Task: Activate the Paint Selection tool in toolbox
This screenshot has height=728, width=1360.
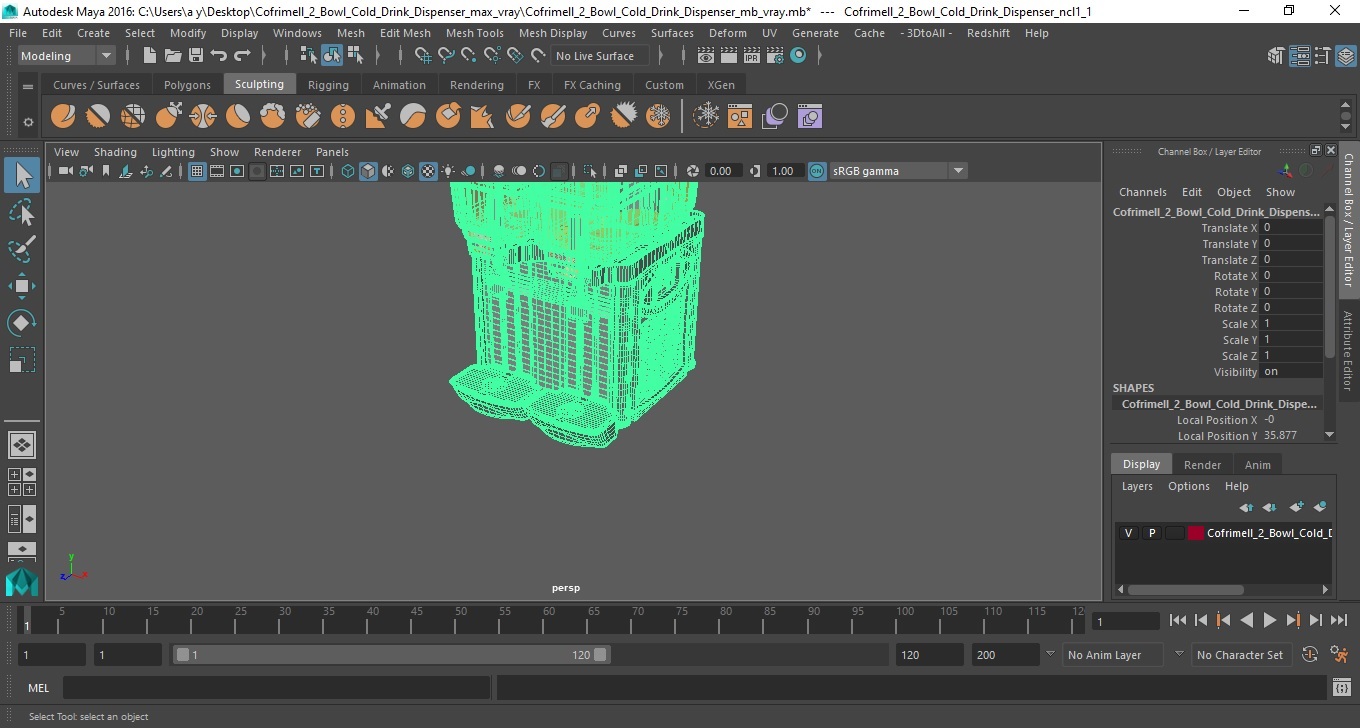Action: (x=22, y=248)
